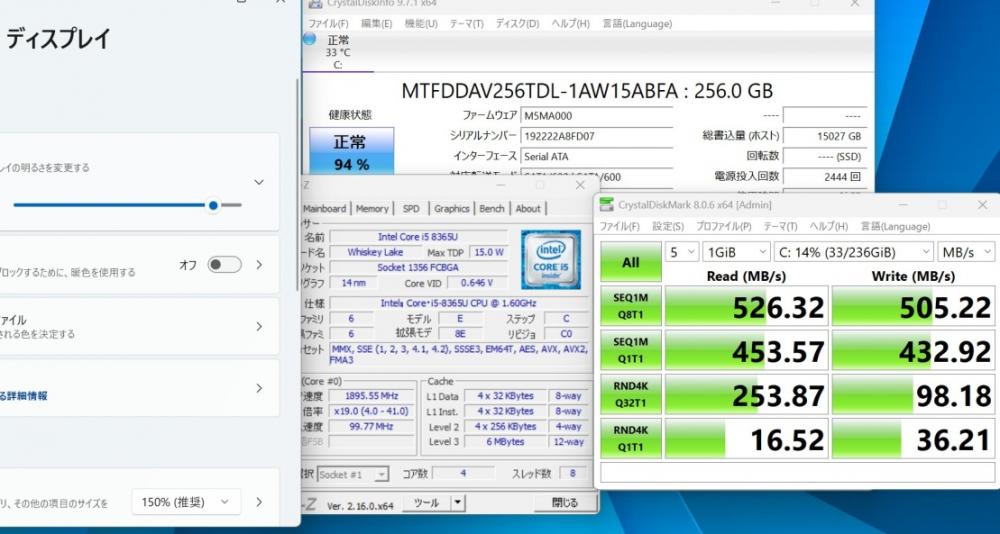Run the SEQ1M Q1T1 test
Image resolution: width=1000 pixels, height=534 pixels.
coord(631,350)
